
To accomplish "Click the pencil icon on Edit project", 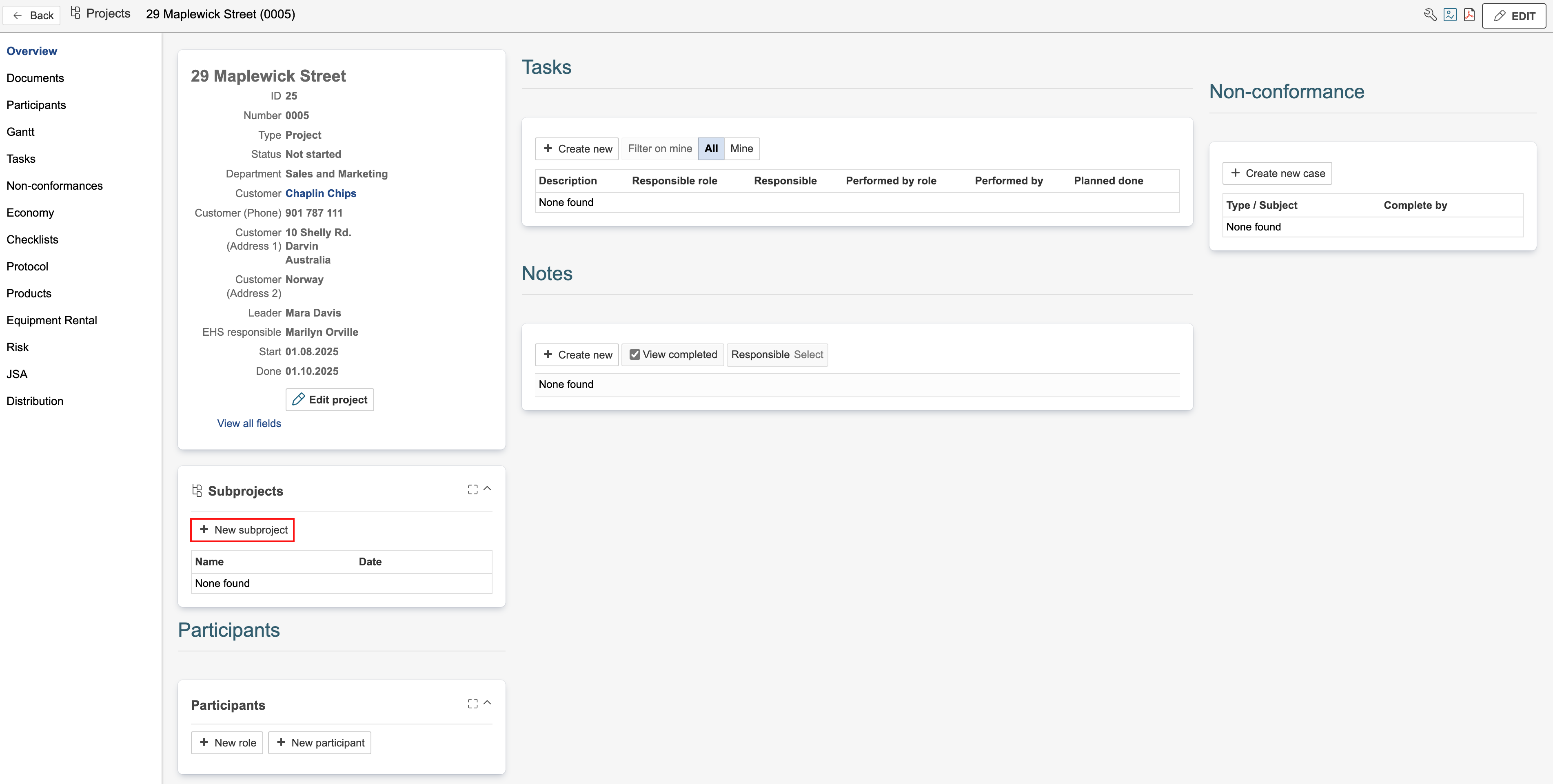I will click(x=298, y=399).
